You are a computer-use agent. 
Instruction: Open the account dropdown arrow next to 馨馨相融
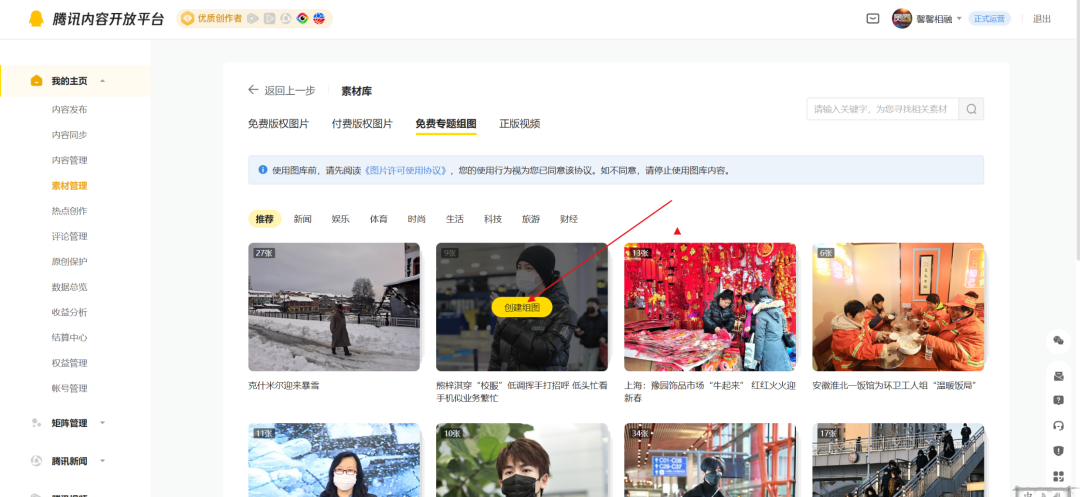pyautogui.click(x=959, y=19)
